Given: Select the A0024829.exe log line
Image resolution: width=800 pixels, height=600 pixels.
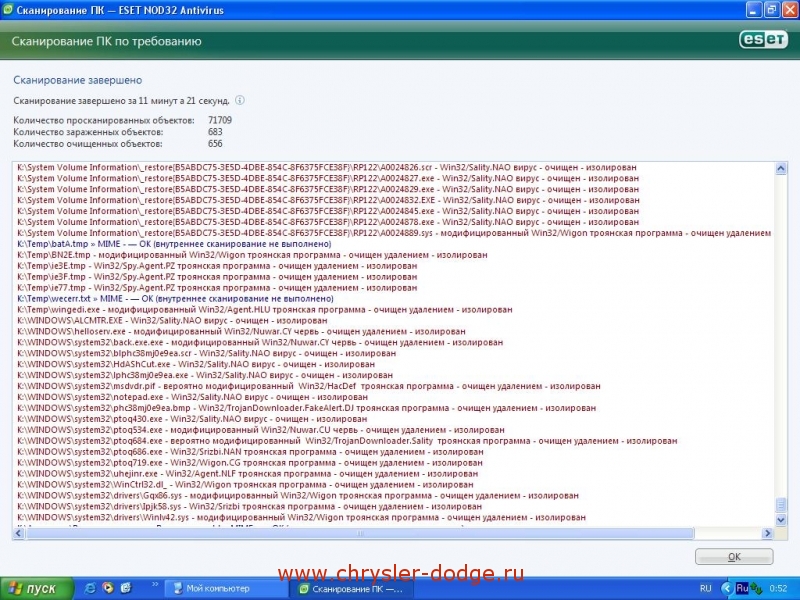Looking at the screenshot, I should (x=328, y=189).
